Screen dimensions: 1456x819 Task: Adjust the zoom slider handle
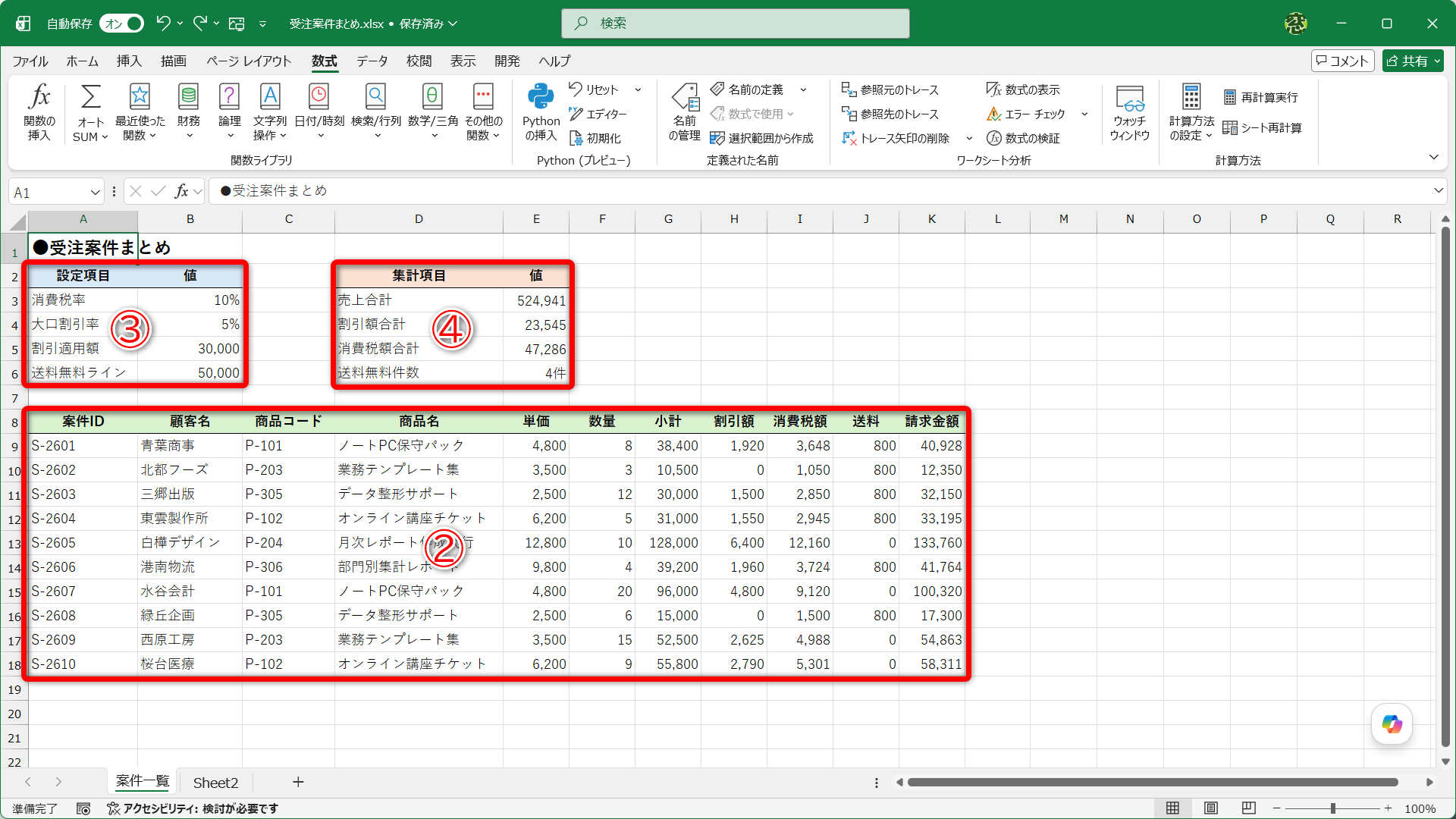(x=1332, y=808)
